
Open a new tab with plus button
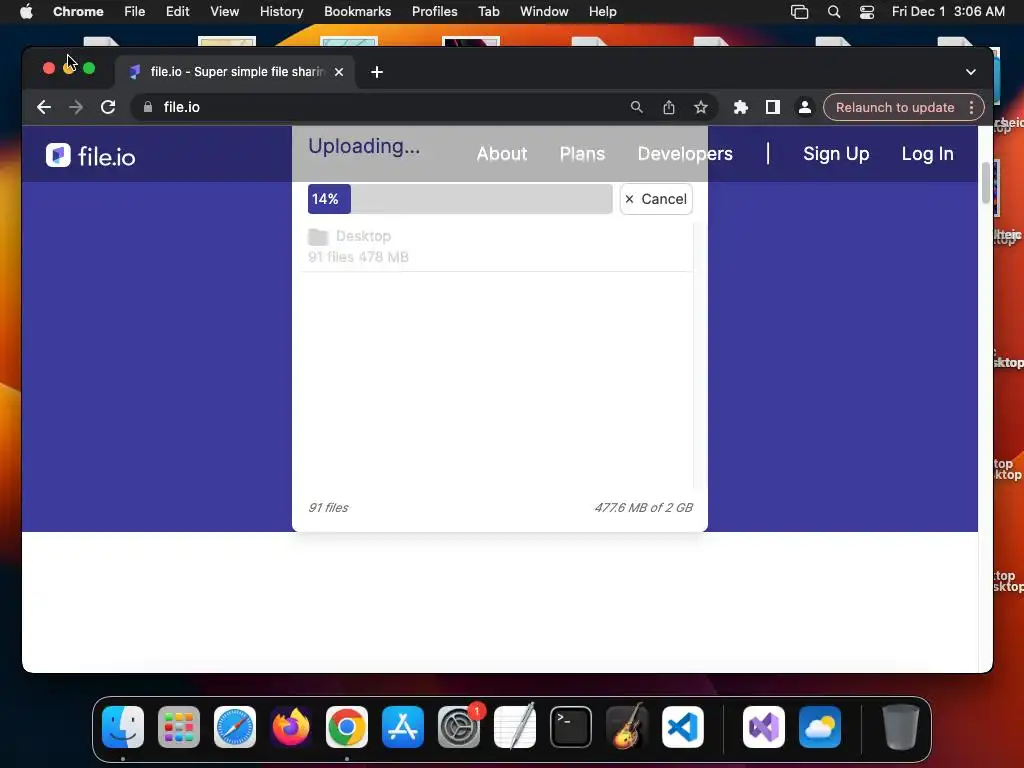(377, 72)
